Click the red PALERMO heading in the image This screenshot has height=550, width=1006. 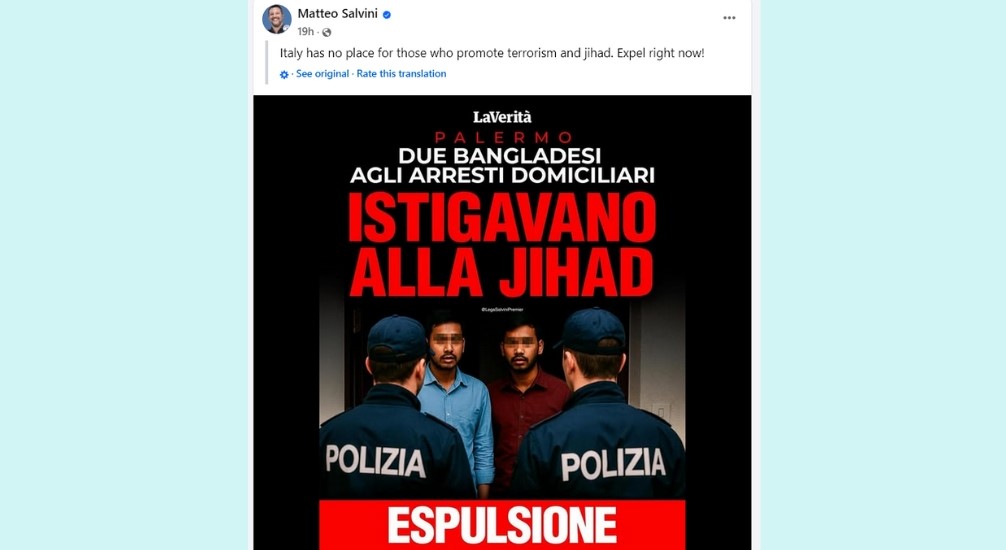503,137
